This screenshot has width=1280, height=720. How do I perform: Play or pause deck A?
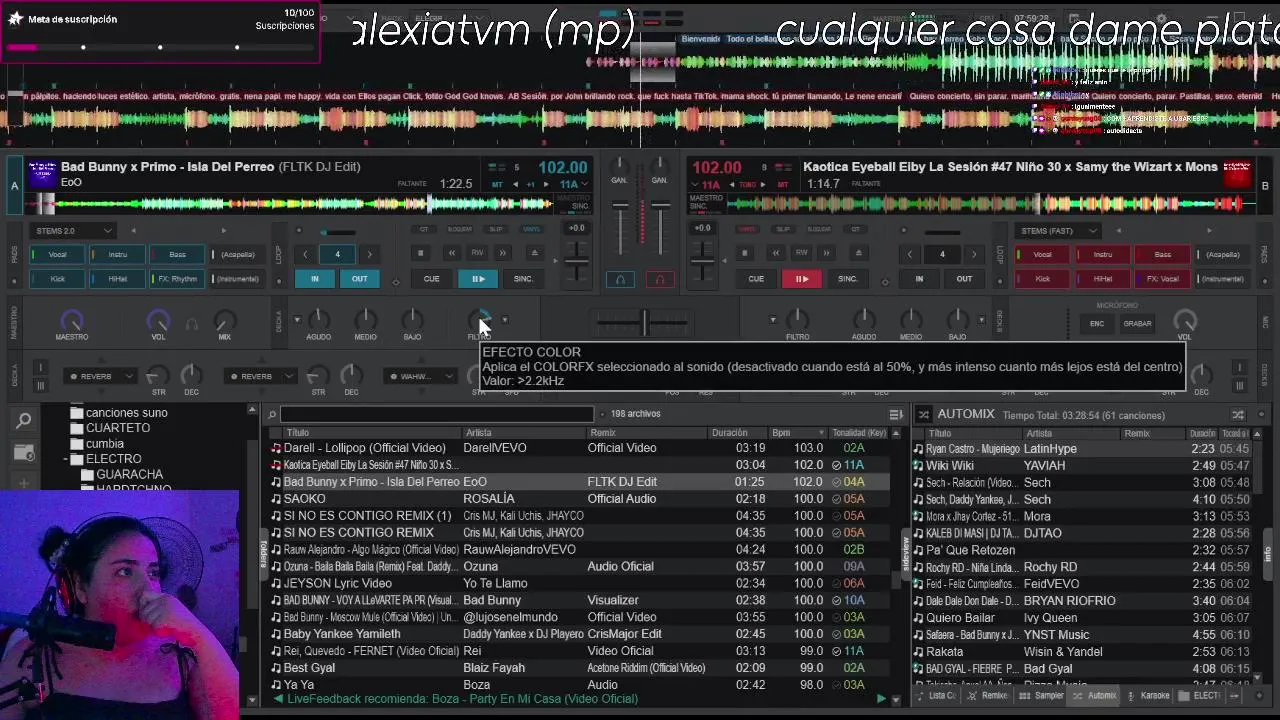point(478,279)
